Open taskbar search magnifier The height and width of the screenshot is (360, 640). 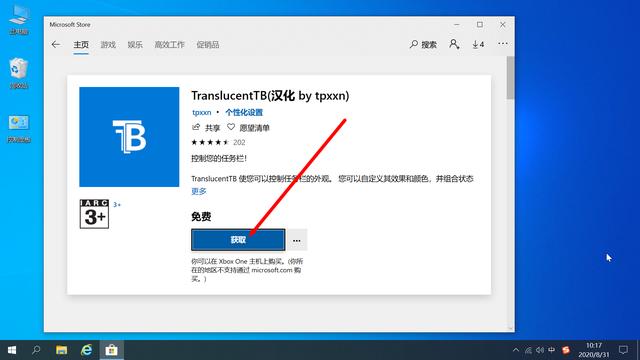click(36, 350)
